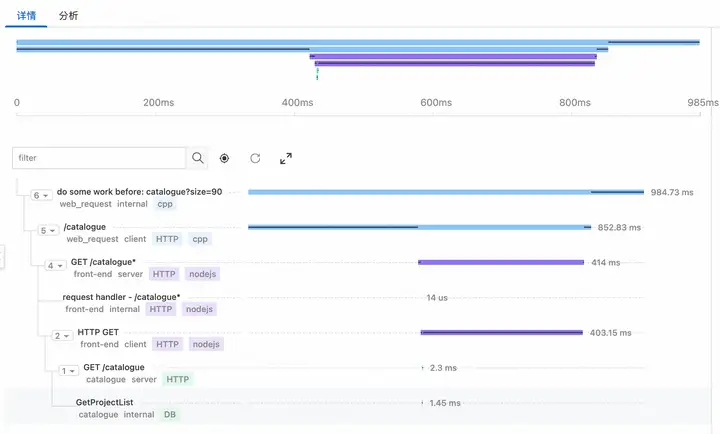Click the DB tag on GetProjectList
The image size is (720, 434).
click(169, 414)
